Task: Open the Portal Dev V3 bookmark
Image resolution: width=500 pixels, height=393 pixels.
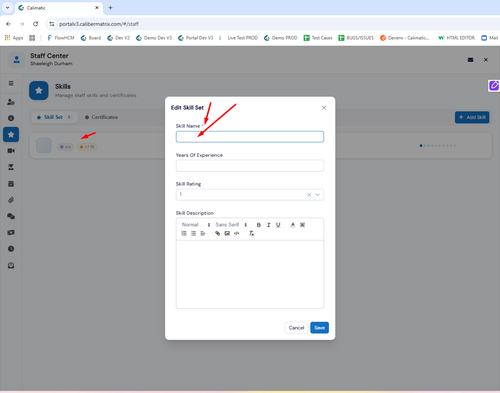Action: [x=196, y=38]
